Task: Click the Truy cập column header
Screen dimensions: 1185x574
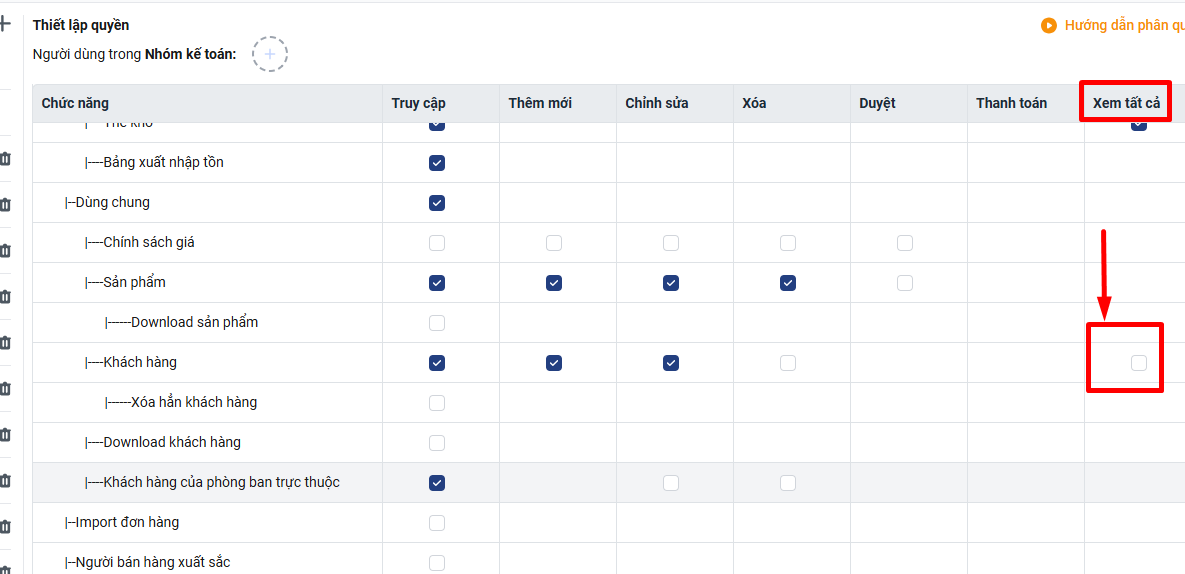Action: click(419, 103)
